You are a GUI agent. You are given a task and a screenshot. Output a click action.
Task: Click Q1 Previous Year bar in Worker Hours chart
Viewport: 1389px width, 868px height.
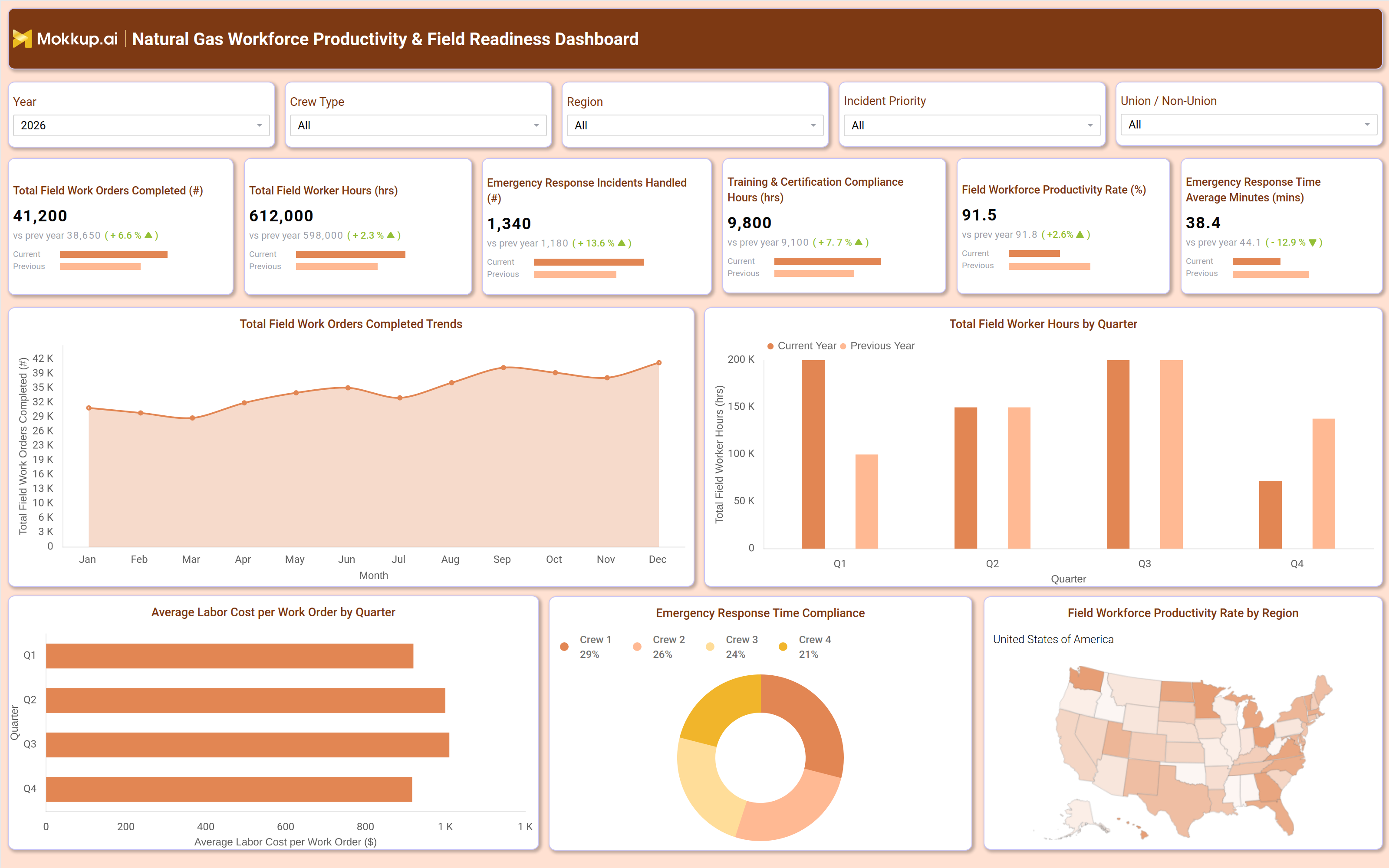867,501
